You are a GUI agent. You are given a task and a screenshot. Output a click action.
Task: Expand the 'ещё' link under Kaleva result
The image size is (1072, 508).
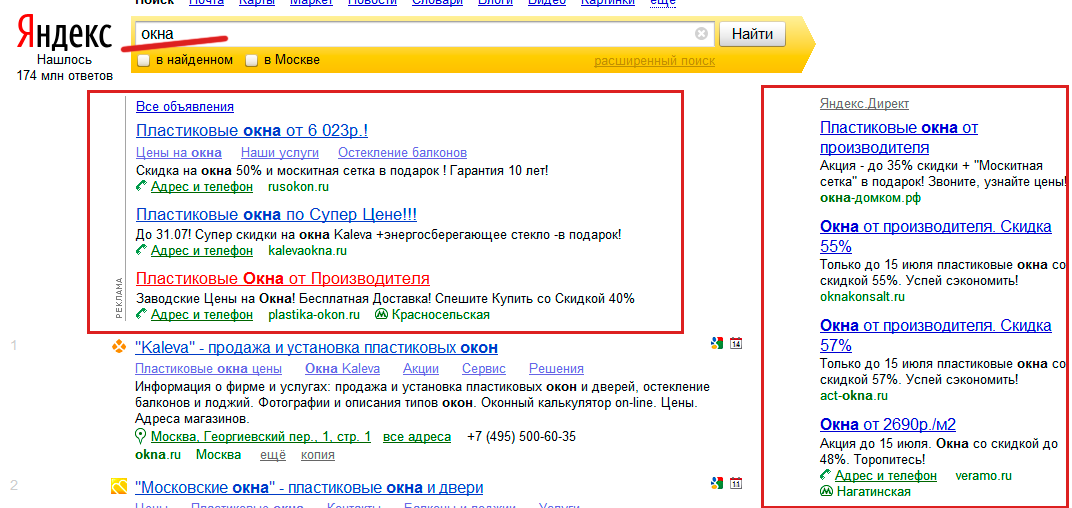point(273,455)
